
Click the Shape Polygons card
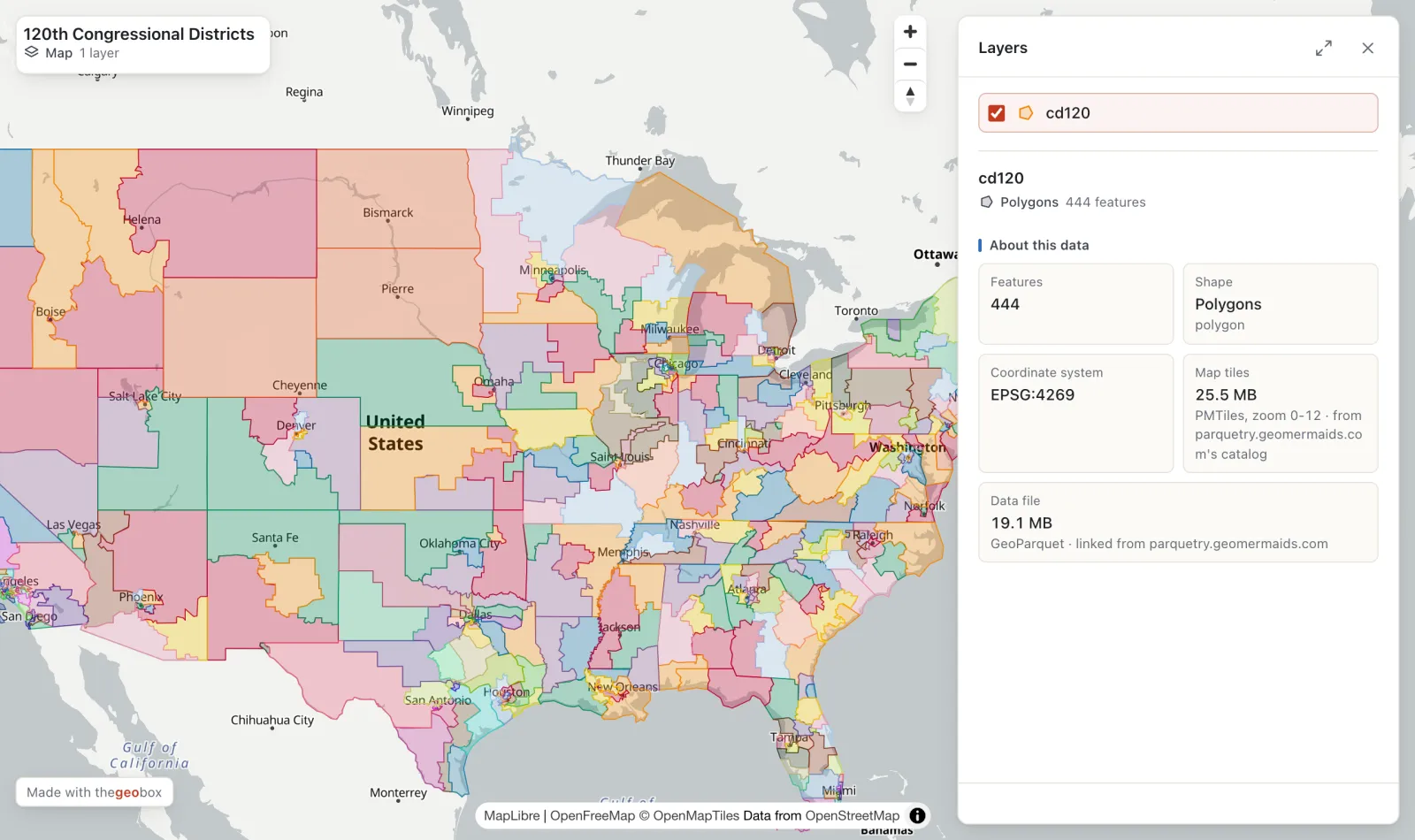1280,303
